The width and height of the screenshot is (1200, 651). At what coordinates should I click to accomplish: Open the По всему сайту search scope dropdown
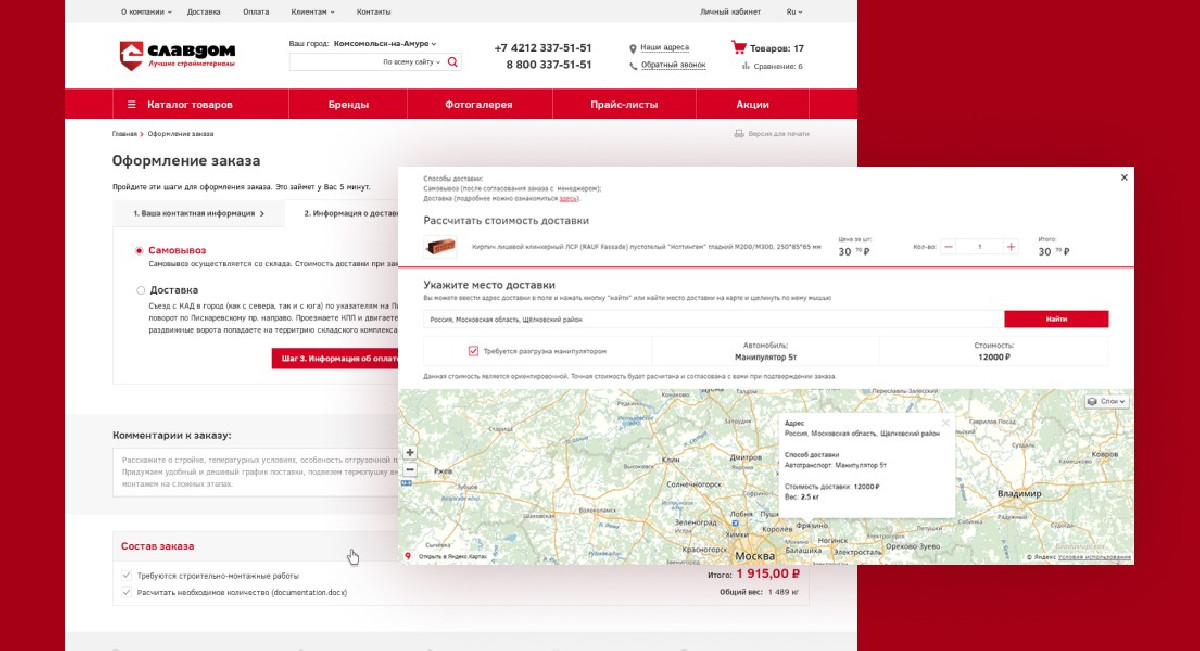point(412,62)
